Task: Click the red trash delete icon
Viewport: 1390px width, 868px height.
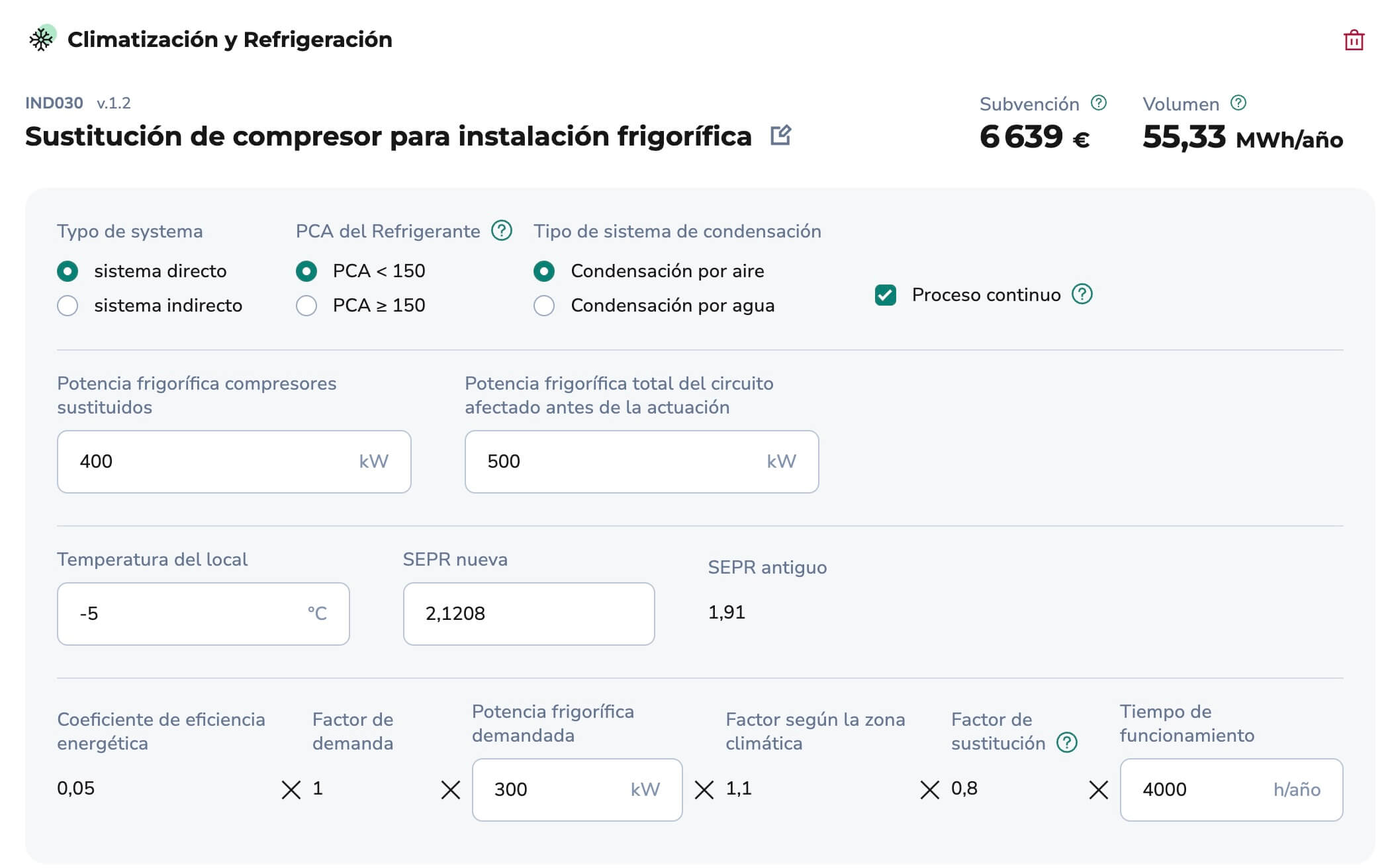Action: click(x=1354, y=40)
